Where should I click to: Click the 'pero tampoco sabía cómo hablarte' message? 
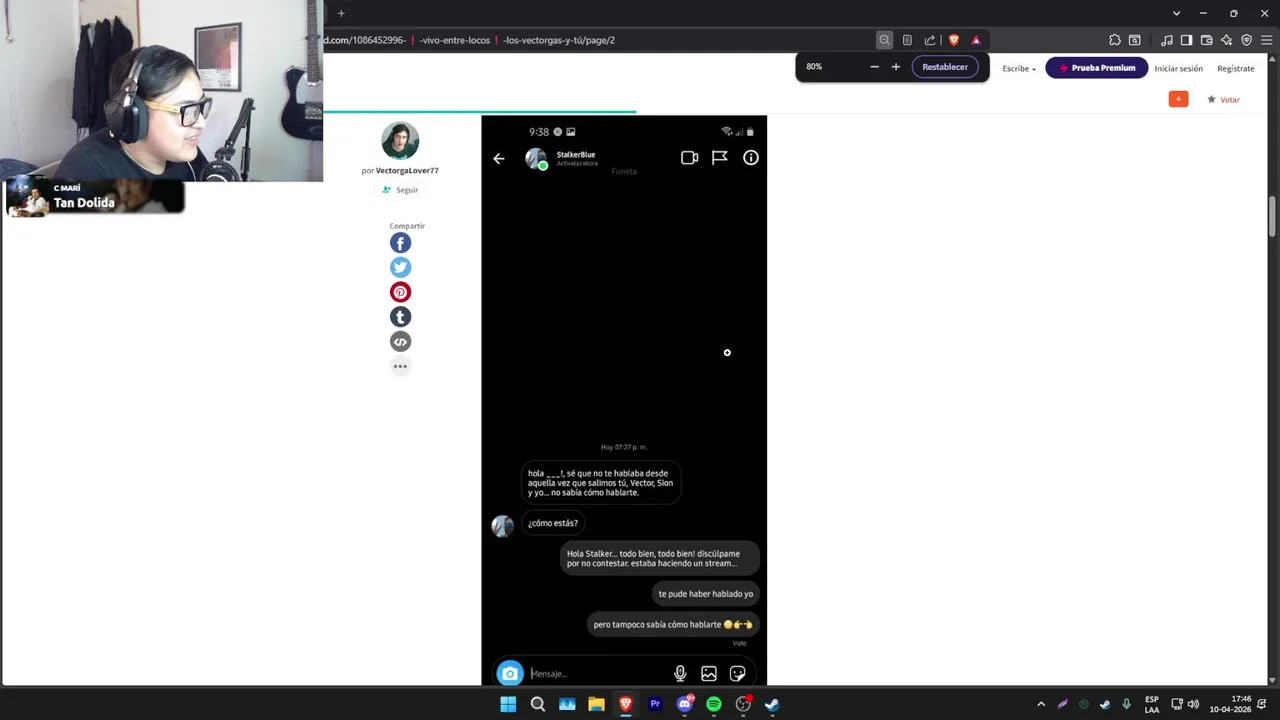(673, 624)
